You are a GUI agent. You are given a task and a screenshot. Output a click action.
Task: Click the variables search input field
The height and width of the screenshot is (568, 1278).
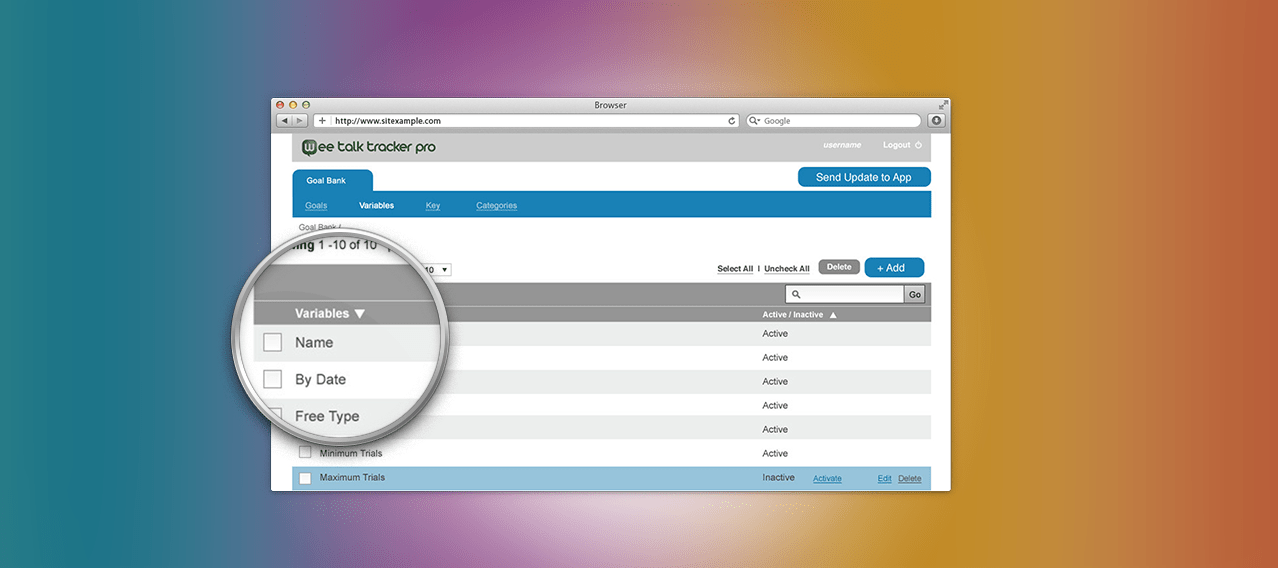(845, 295)
